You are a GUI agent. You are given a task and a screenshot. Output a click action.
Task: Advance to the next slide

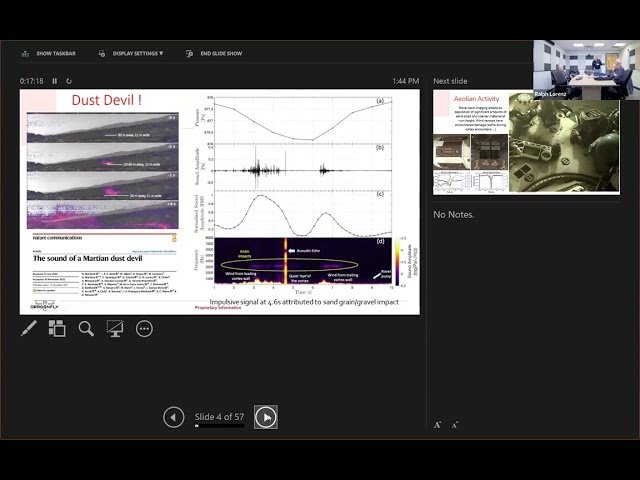(265, 417)
